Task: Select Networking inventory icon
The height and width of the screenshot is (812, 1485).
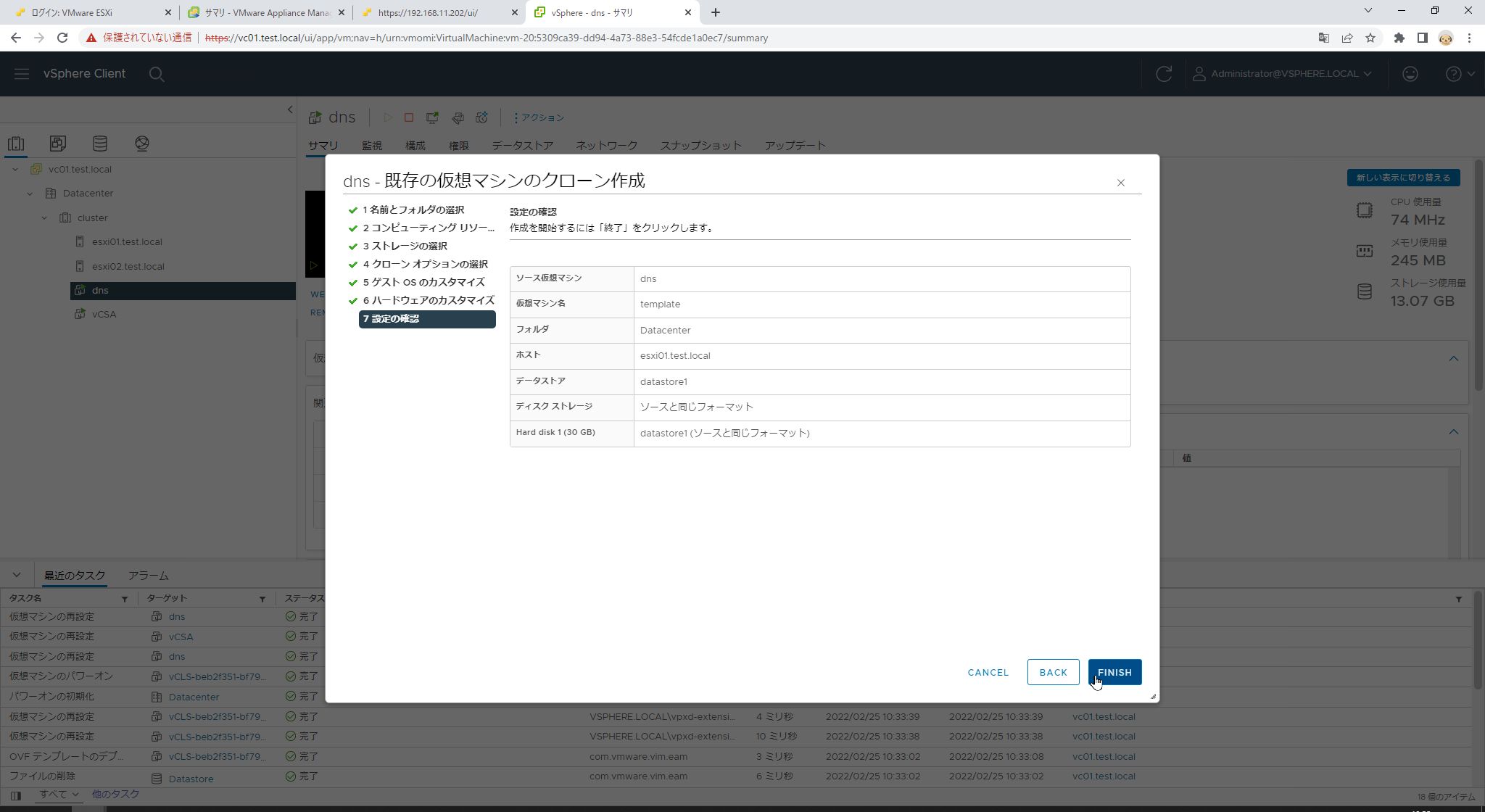Action: (x=142, y=144)
